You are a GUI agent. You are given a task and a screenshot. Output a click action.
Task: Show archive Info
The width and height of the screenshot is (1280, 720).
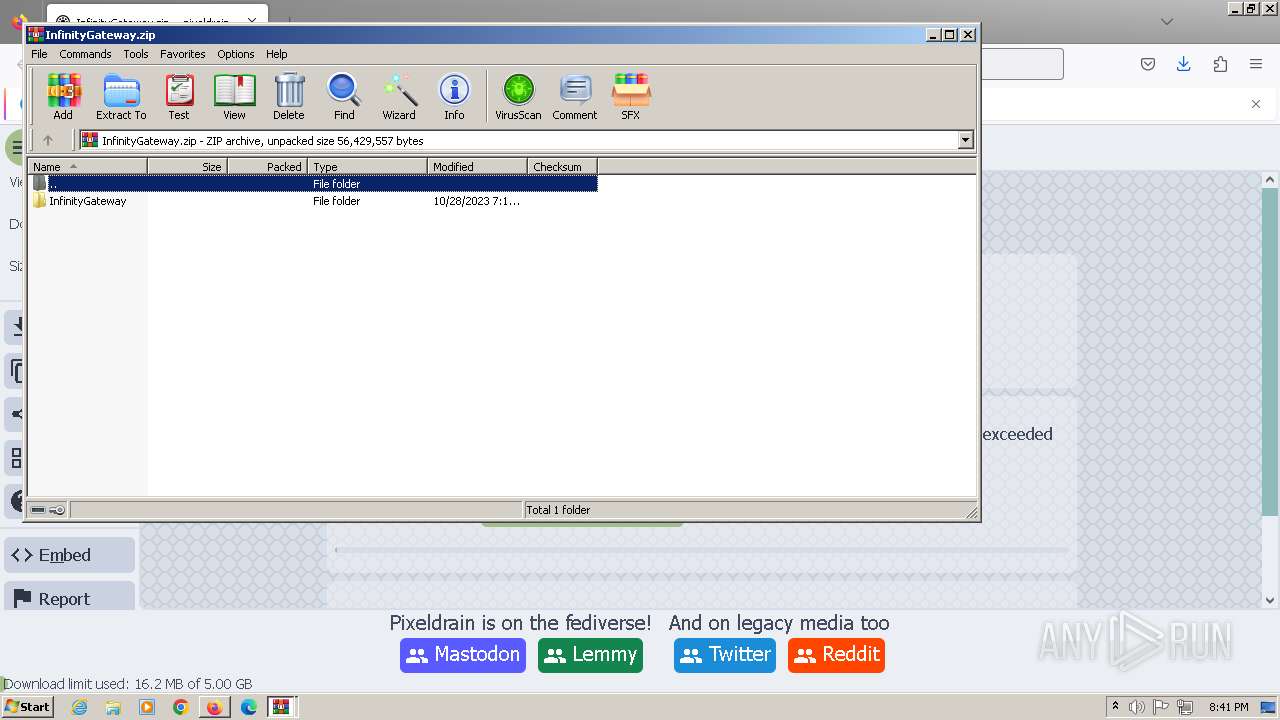[454, 97]
